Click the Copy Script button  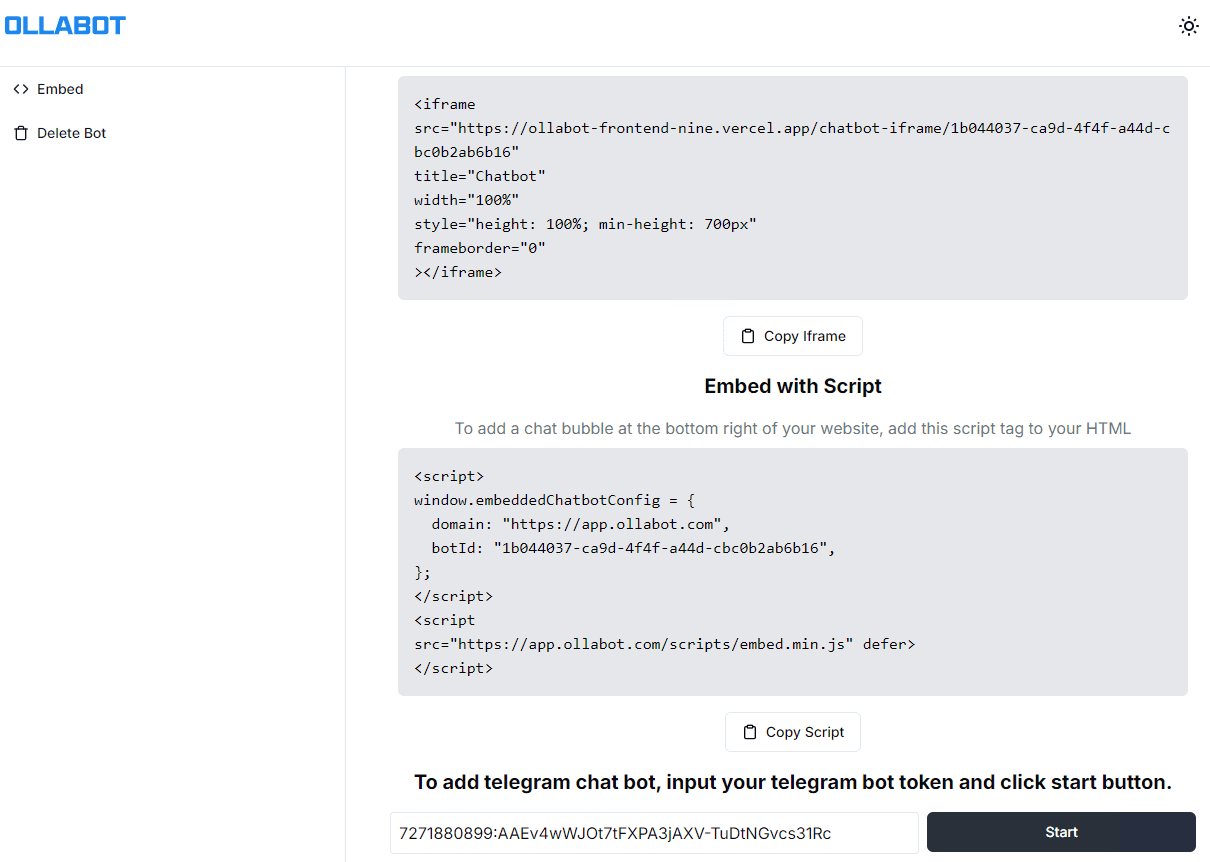click(x=793, y=732)
